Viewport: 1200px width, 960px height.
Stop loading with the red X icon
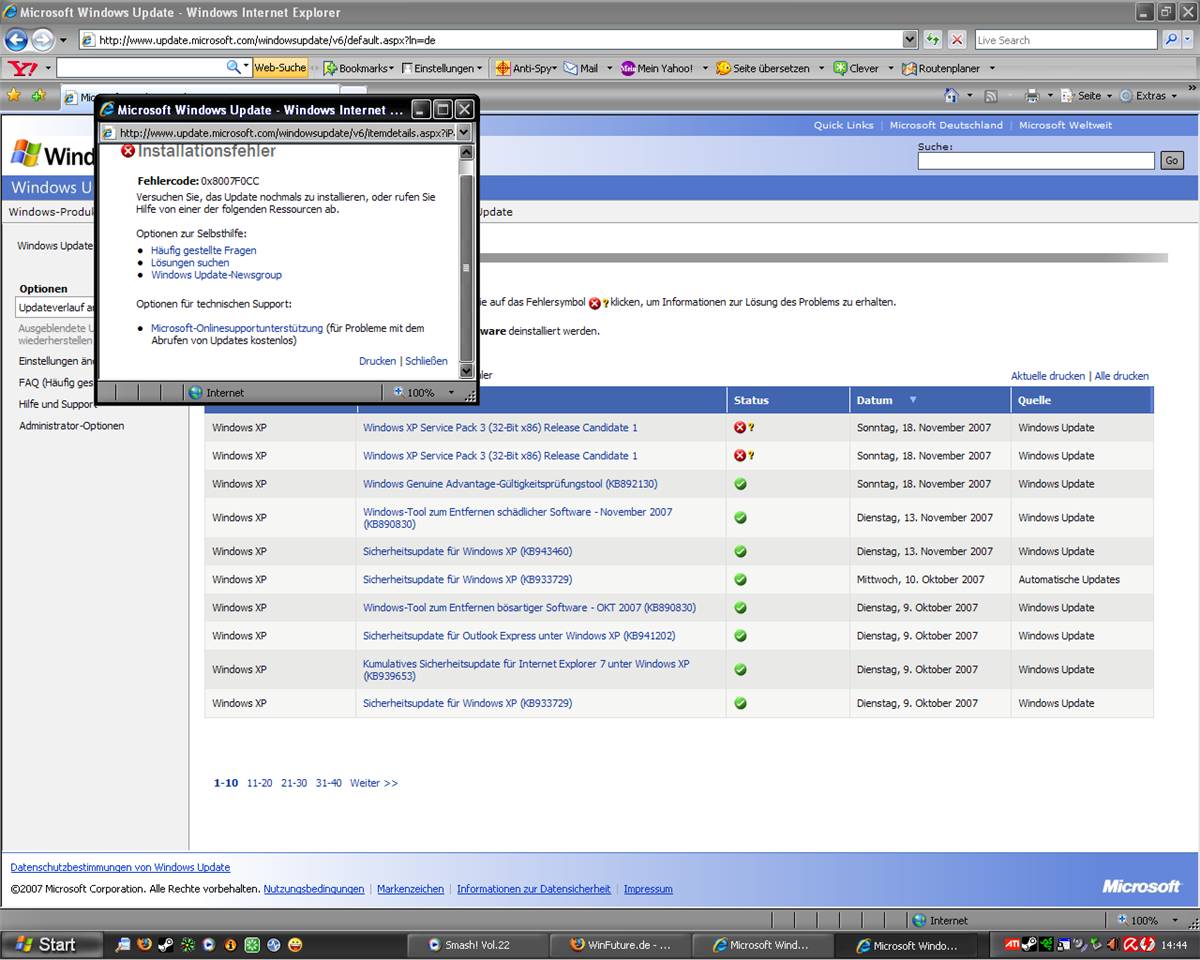click(x=957, y=40)
